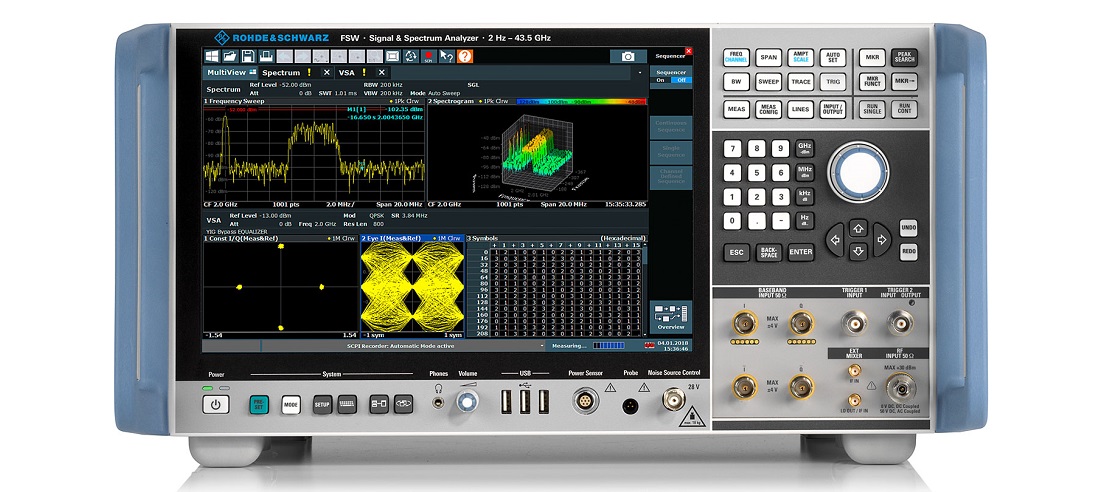Click the red SCPI recorder icon
The height and width of the screenshot is (492, 1100).
[x=428, y=56]
